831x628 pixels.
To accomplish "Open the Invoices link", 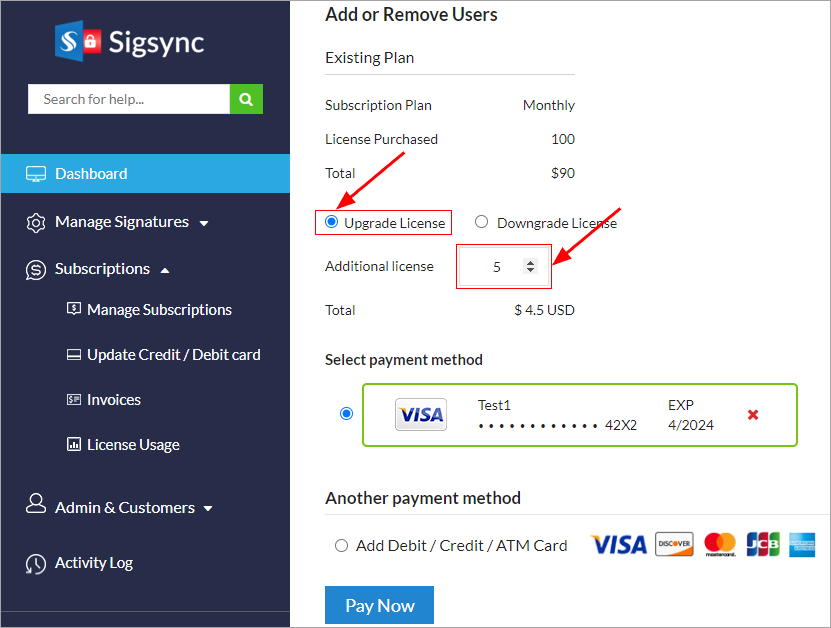I will pyautogui.click(x=113, y=400).
